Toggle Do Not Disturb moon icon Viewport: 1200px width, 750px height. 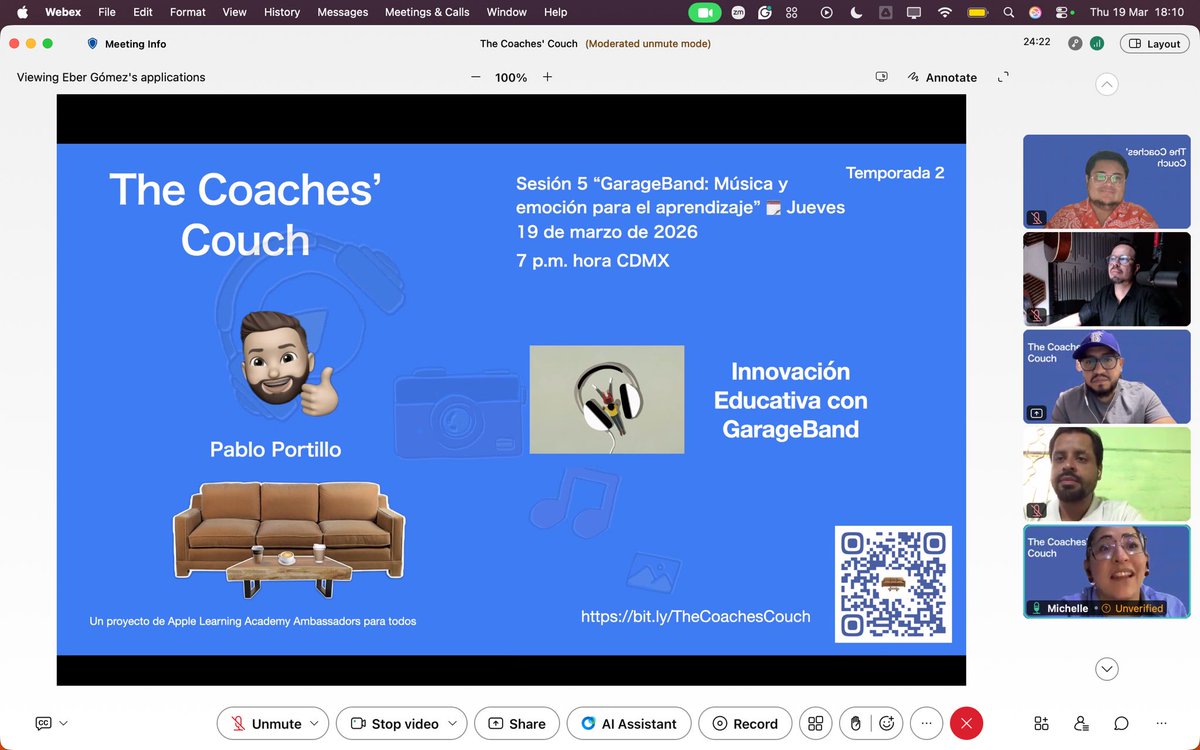[x=856, y=12]
